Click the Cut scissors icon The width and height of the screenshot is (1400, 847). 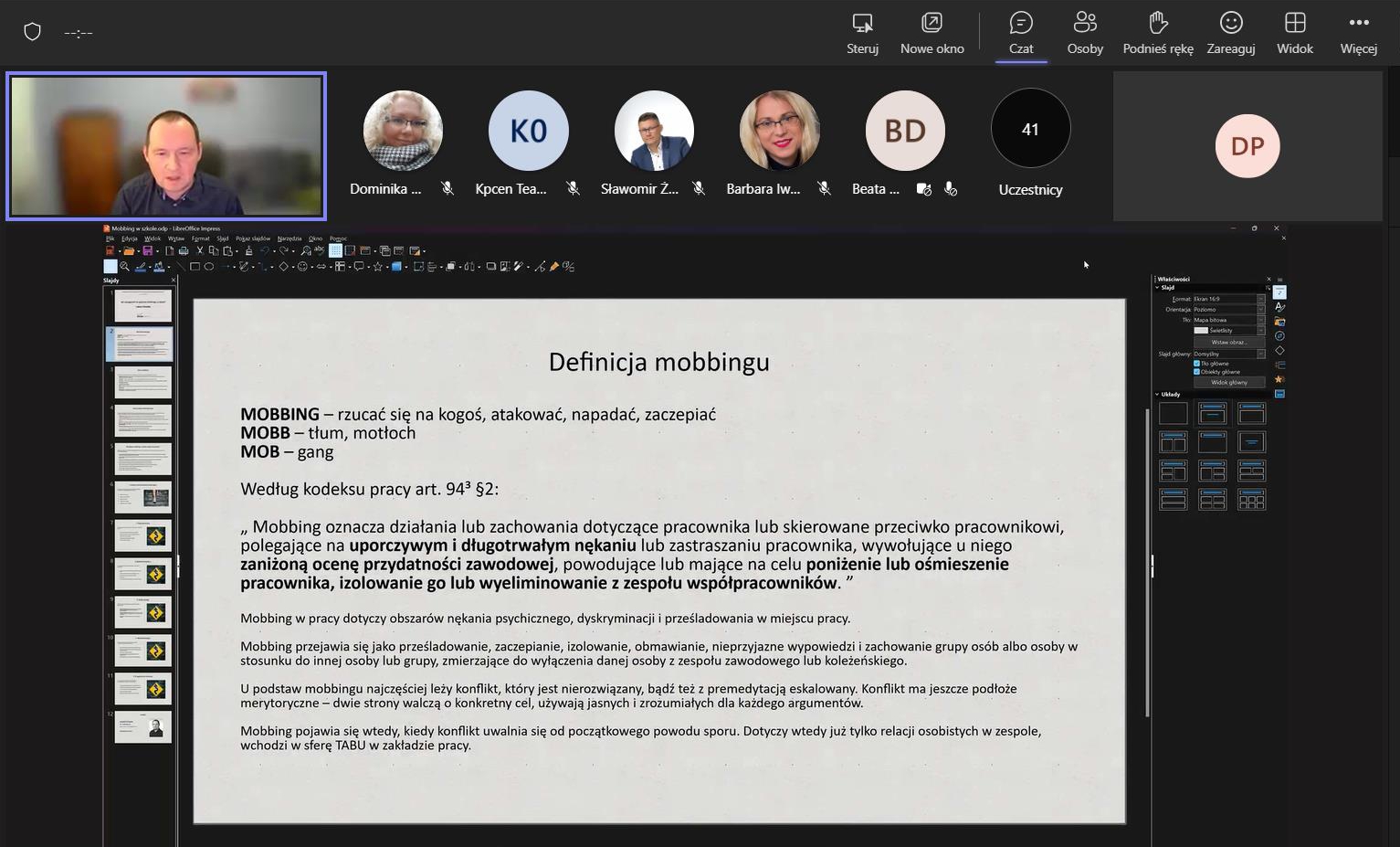pyautogui.click(x=200, y=250)
